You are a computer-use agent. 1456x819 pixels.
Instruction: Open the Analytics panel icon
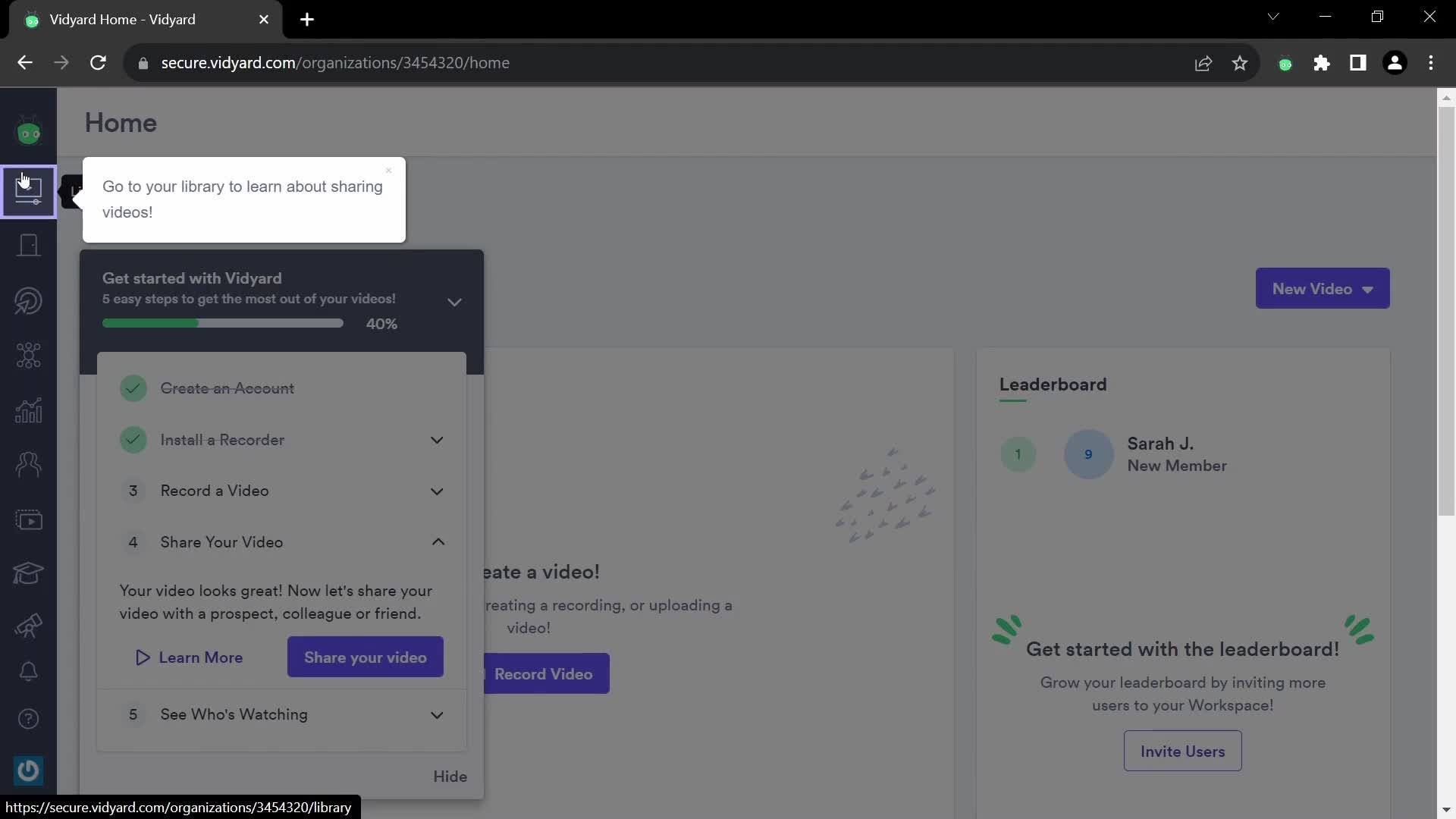click(27, 408)
